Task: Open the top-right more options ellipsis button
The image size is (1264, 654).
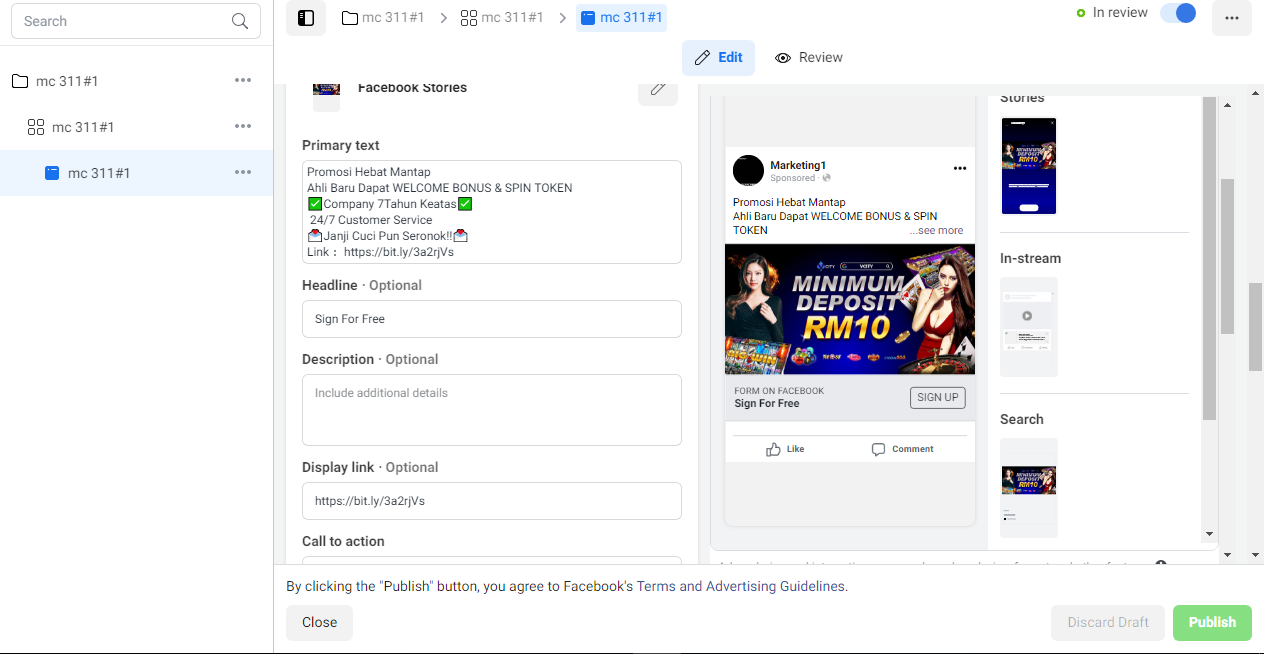Action: tap(1232, 18)
